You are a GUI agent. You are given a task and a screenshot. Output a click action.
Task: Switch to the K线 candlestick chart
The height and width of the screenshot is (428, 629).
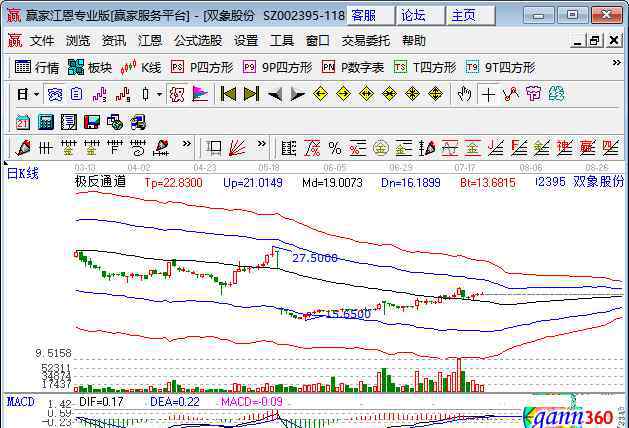[140, 67]
